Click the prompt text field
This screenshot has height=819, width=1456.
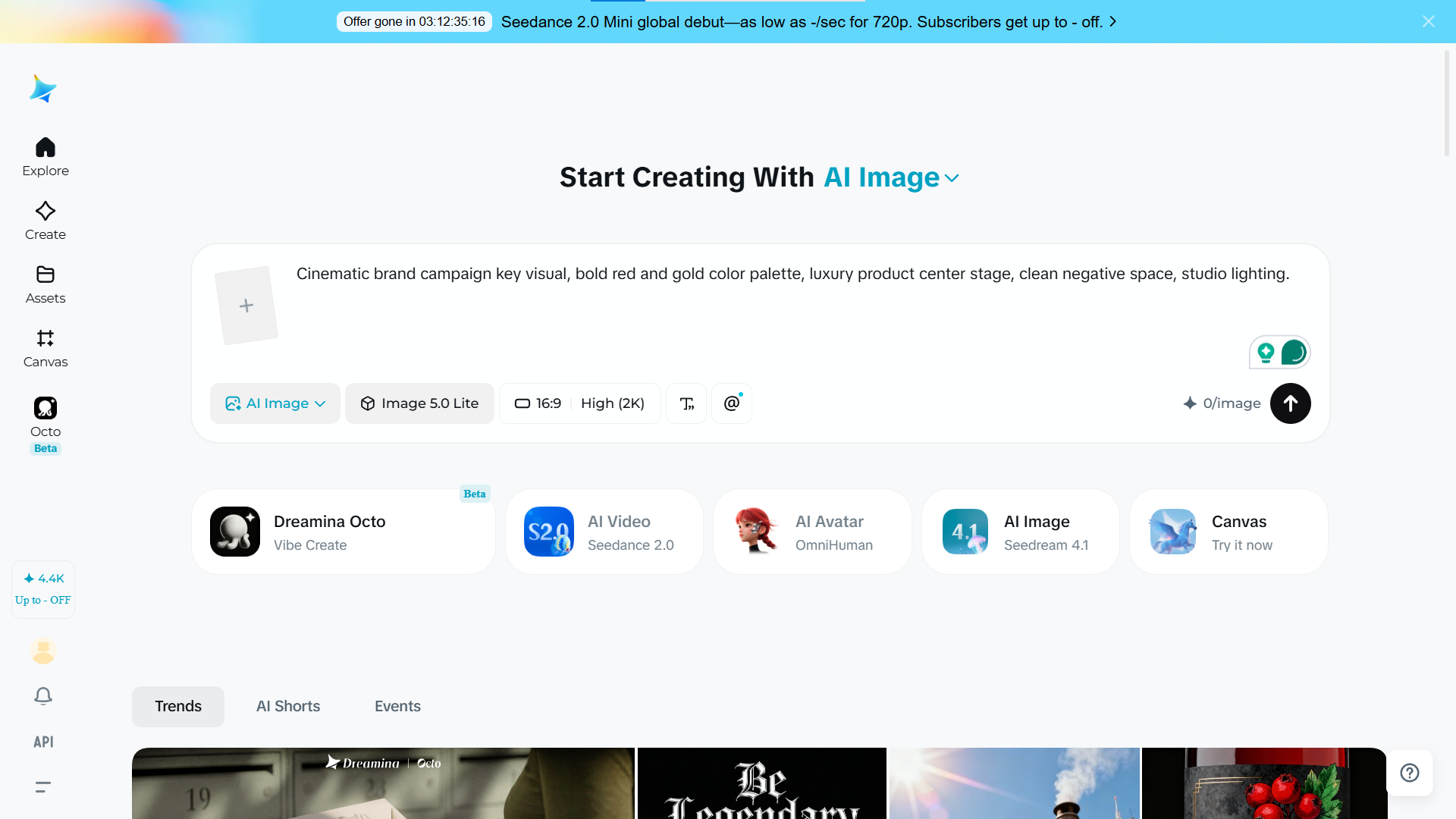[792, 274]
